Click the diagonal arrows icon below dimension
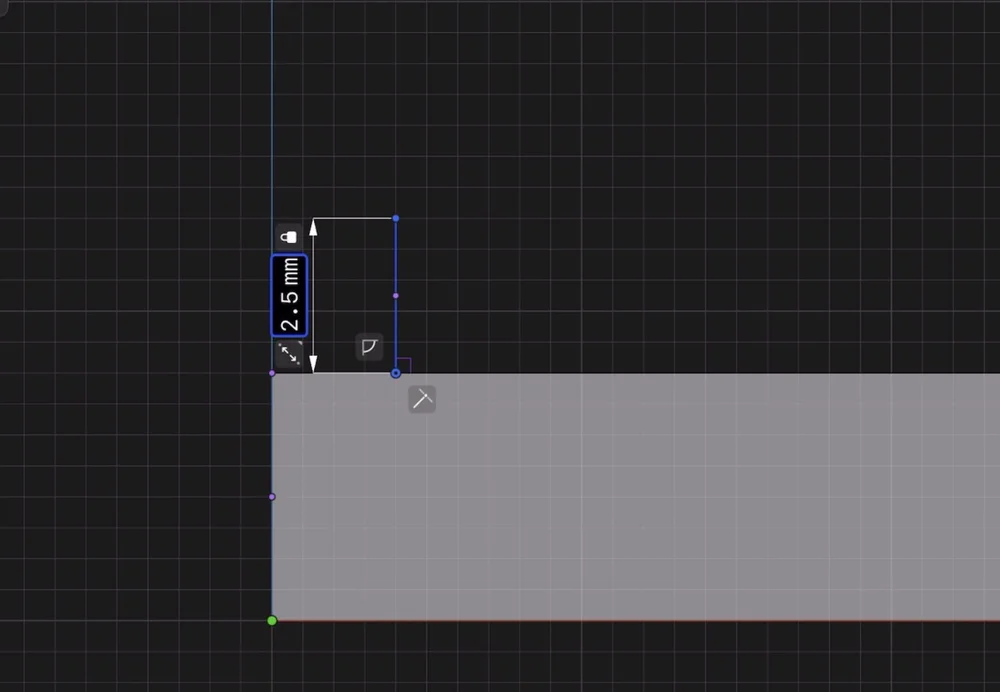The height and width of the screenshot is (692, 1000). (x=290, y=353)
